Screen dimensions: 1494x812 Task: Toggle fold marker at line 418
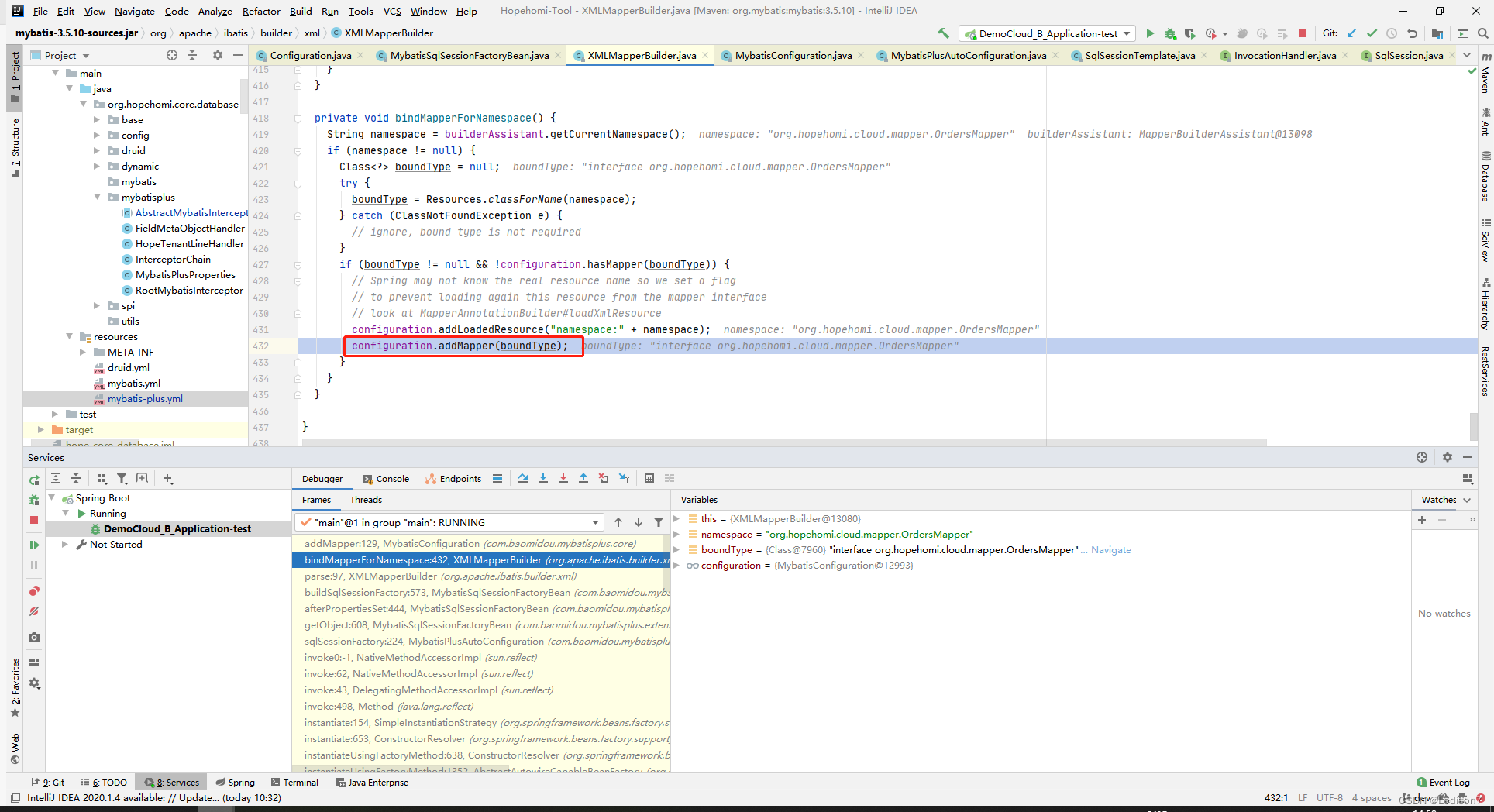[298, 119]
